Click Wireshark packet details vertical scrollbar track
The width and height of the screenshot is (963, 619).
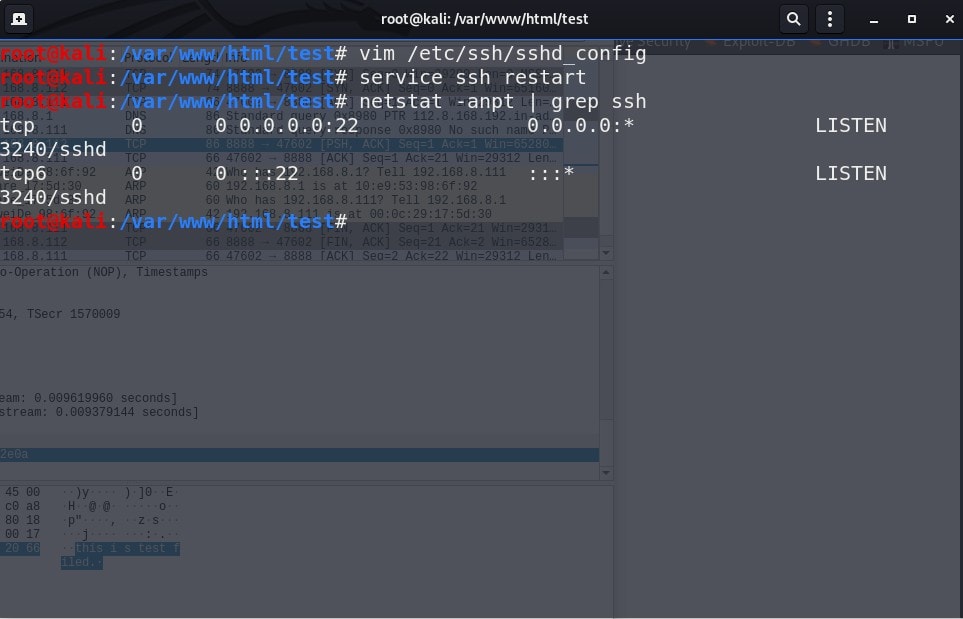(x=606, y=372)
